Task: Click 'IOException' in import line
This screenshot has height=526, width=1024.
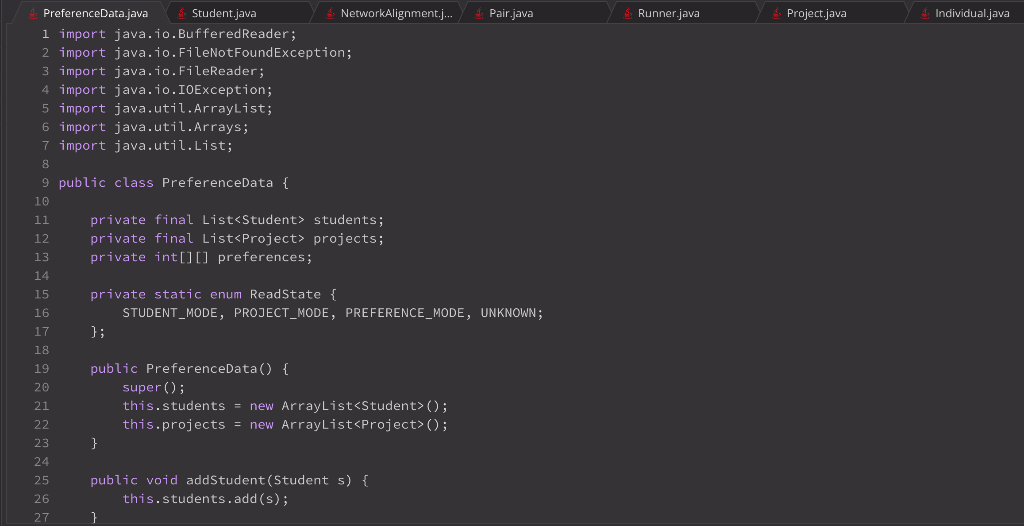Action: click(222, 90)
